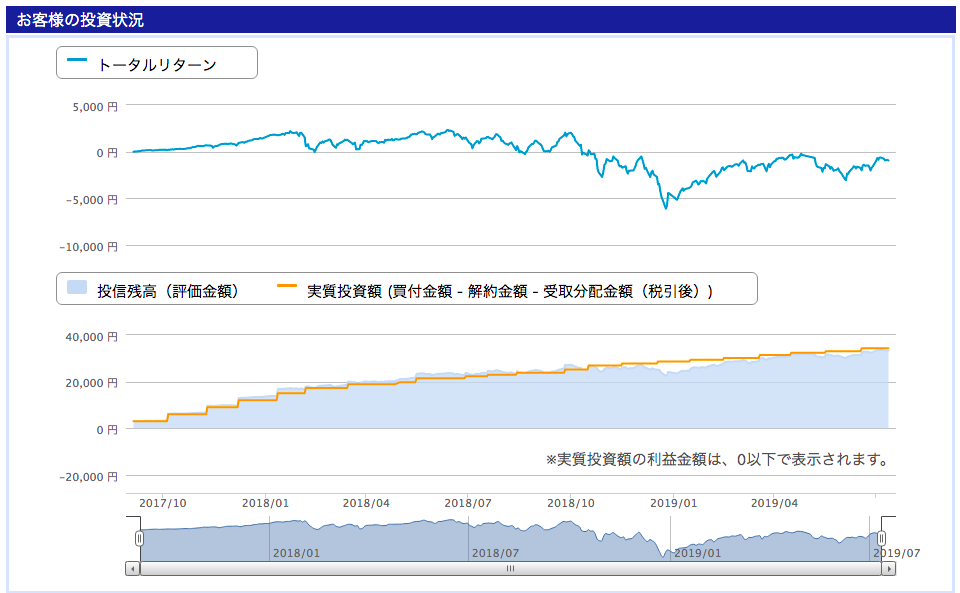Click the 20,000 円 axis label

point(92,383)
